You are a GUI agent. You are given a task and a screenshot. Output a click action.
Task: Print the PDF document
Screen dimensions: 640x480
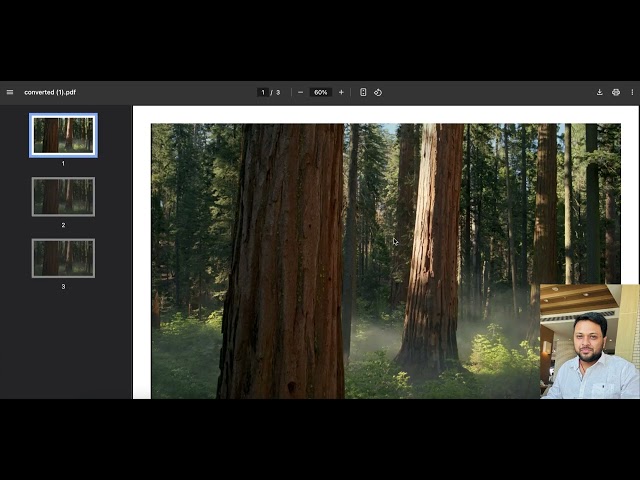tap(616, 92)
